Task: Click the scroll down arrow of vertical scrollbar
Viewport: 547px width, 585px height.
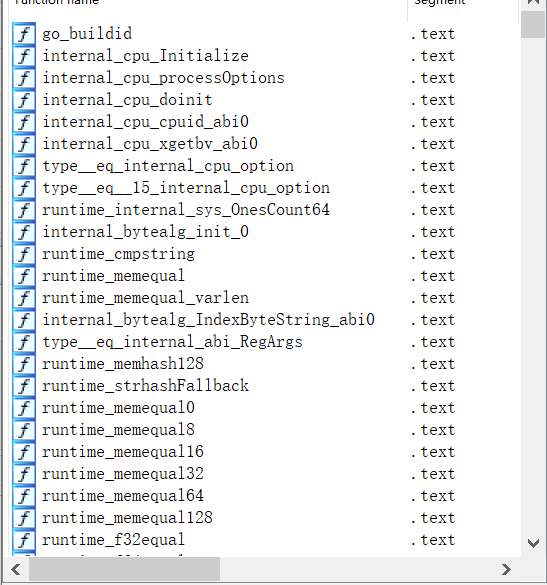Action: 533,543
